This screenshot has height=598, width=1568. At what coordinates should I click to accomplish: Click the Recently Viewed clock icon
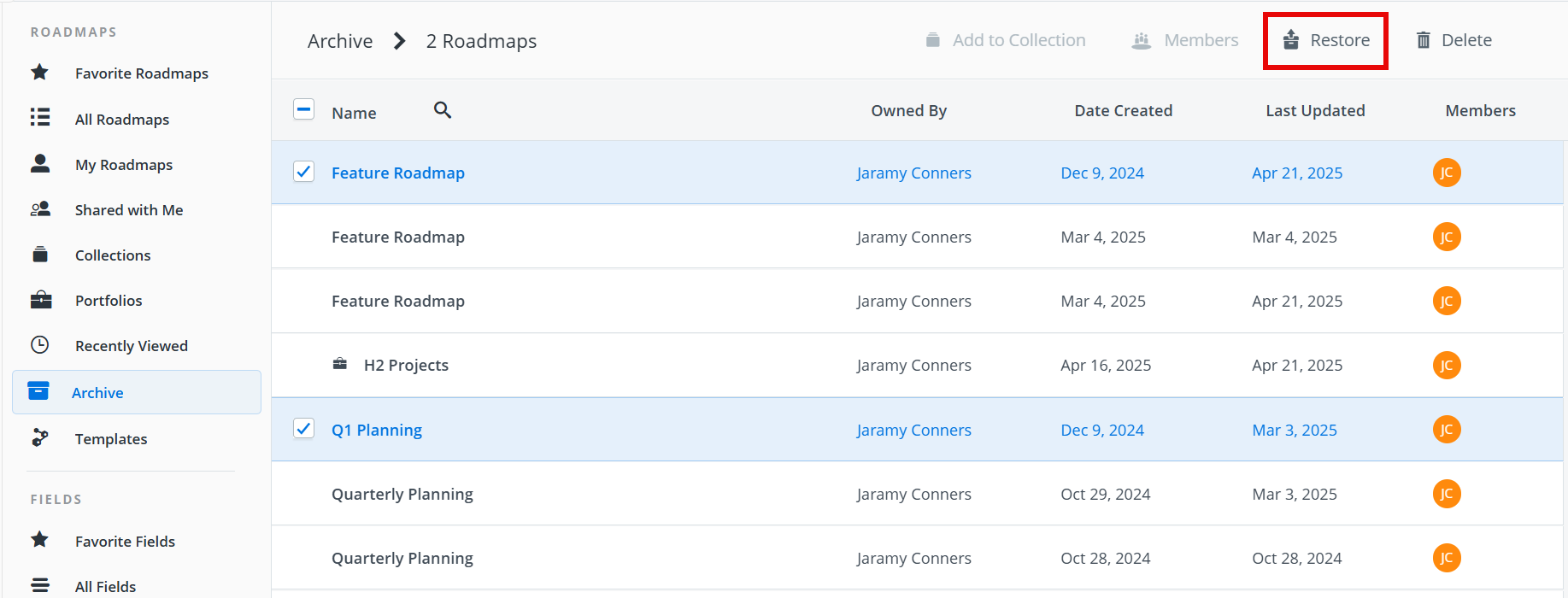point(40,345)
